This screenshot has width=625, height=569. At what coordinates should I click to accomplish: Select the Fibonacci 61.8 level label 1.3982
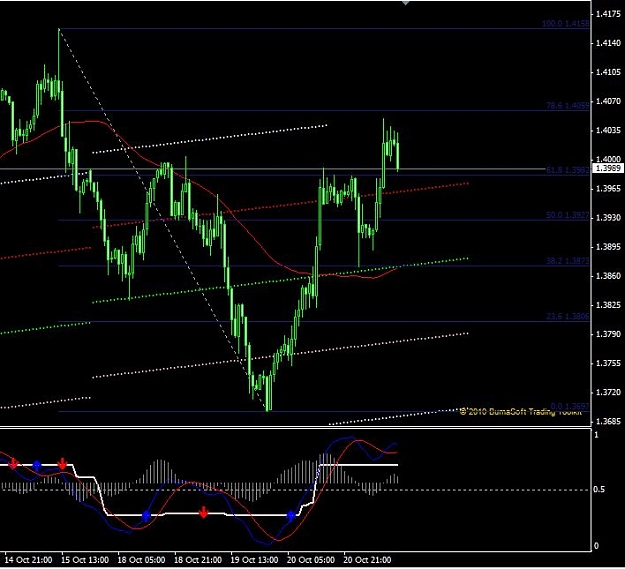[x=567, y=170]
